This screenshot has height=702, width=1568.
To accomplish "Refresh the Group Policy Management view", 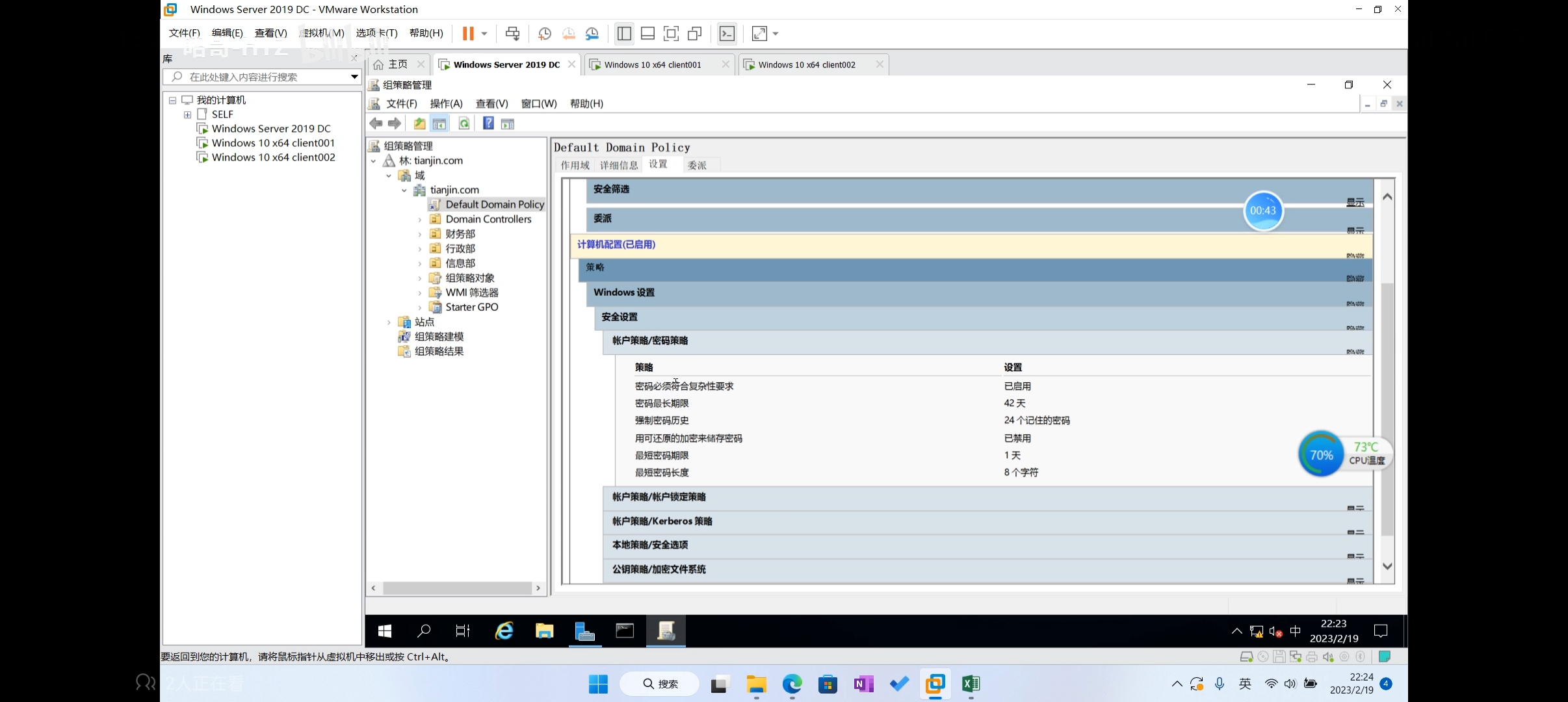I will click(x=464, y=123).
